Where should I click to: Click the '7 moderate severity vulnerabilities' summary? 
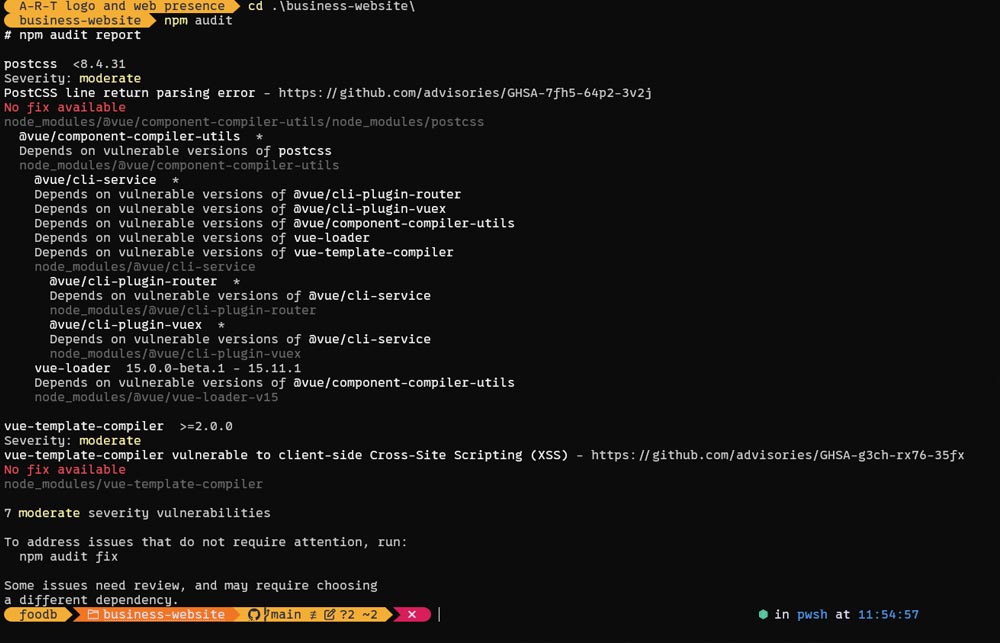point(137,513)
